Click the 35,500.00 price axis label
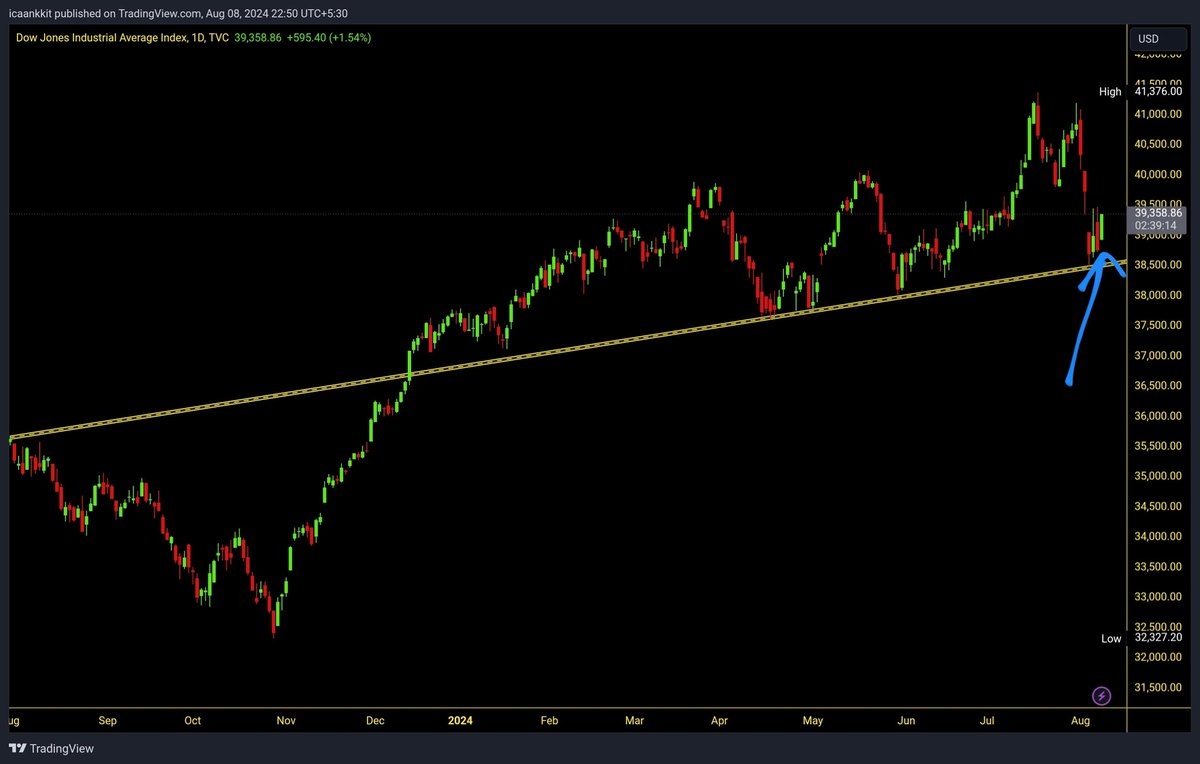The height and width of the screenshot is (764, 1200). pyautogui.click(x=1158, y=446)
